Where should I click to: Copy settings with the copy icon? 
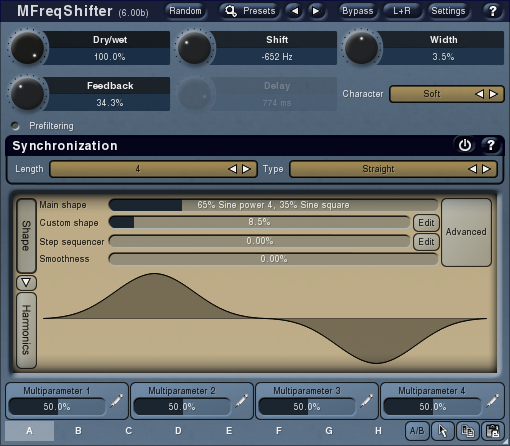tap(468, 431)
